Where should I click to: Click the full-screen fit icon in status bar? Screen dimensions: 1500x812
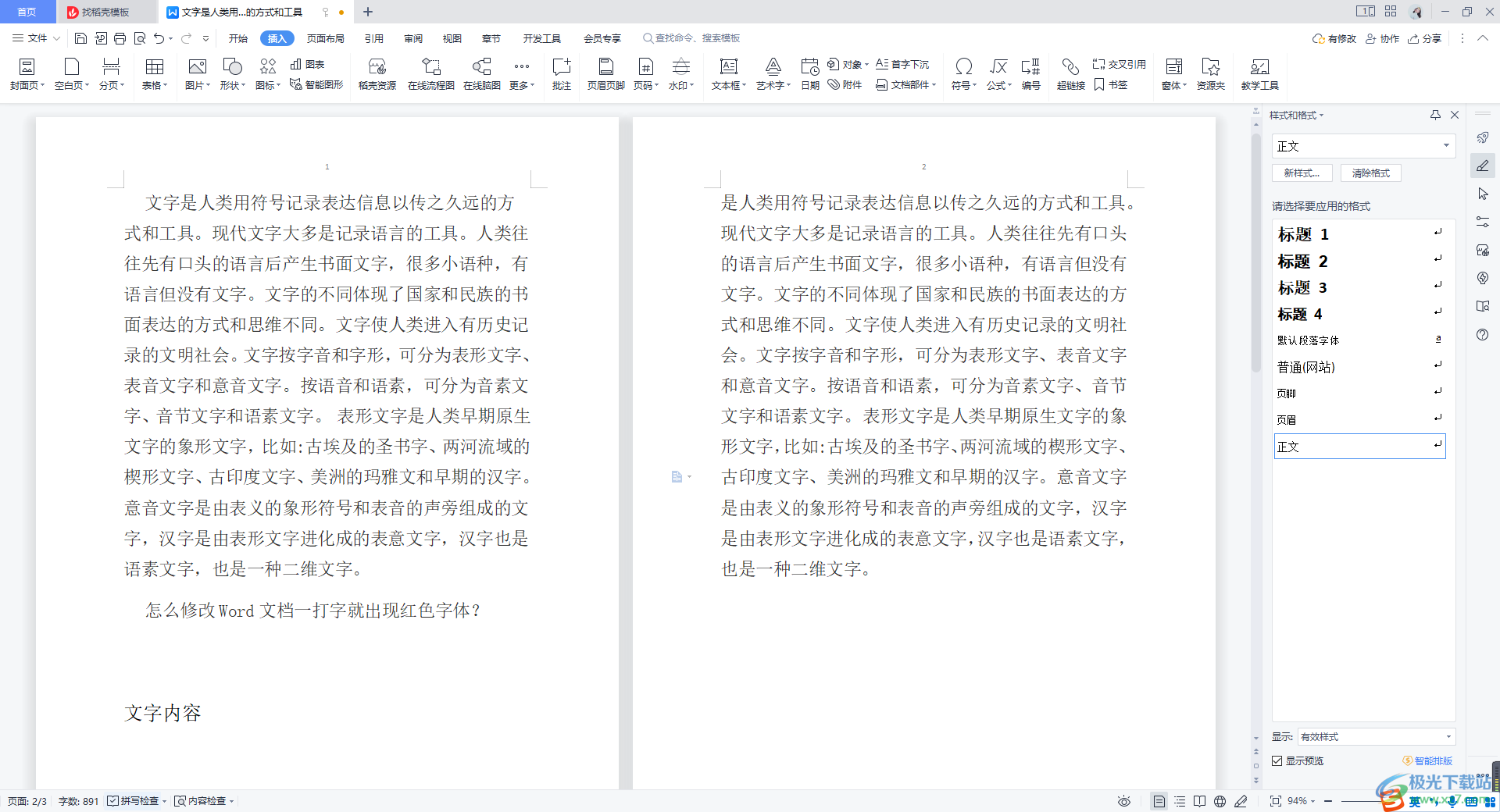[x=1275, y=801]
